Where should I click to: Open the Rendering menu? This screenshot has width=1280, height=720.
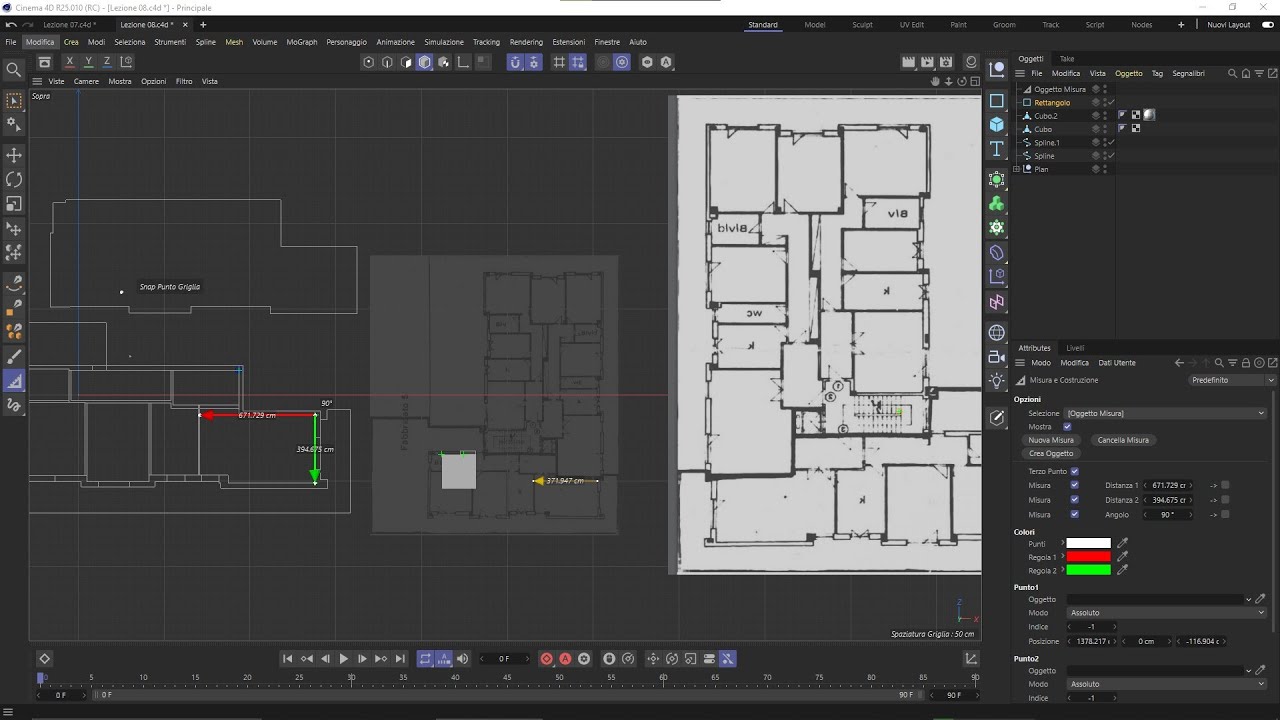pyautogui.click(x=526, y=42)
